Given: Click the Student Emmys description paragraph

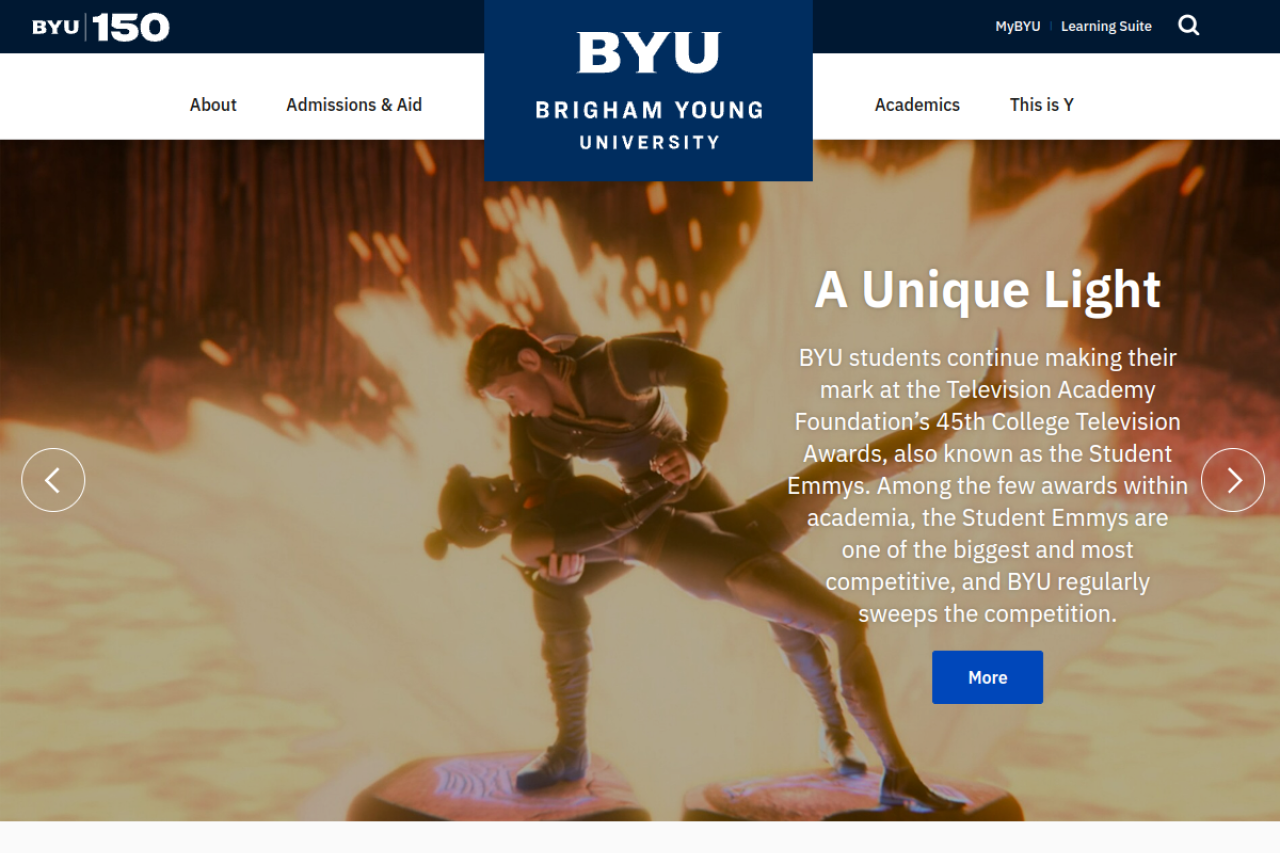Looking at the screenshot, I should (987, 485).
